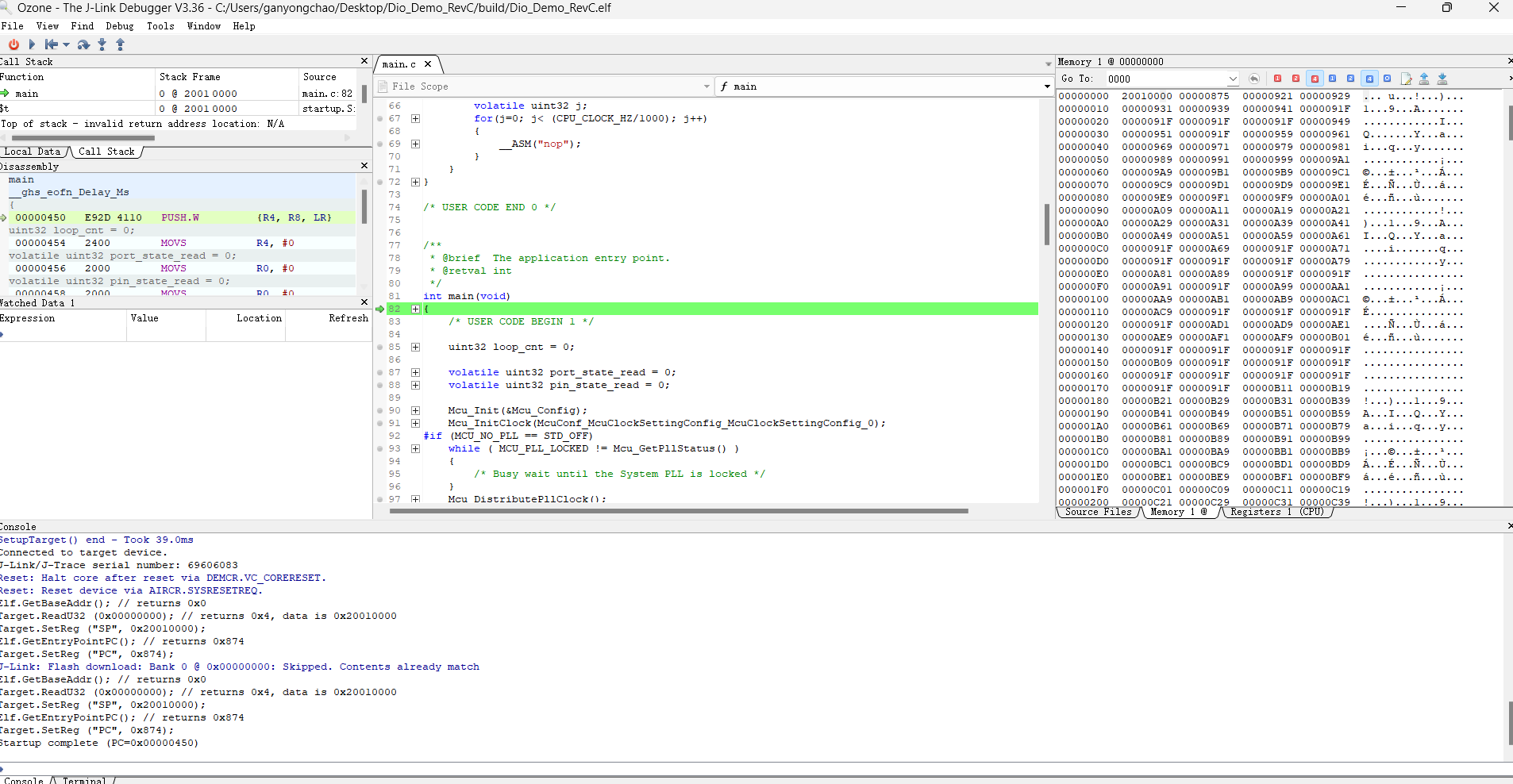Click the Expression column header
The width and height of the screenshot is (1513, 784).
point(63,318)
